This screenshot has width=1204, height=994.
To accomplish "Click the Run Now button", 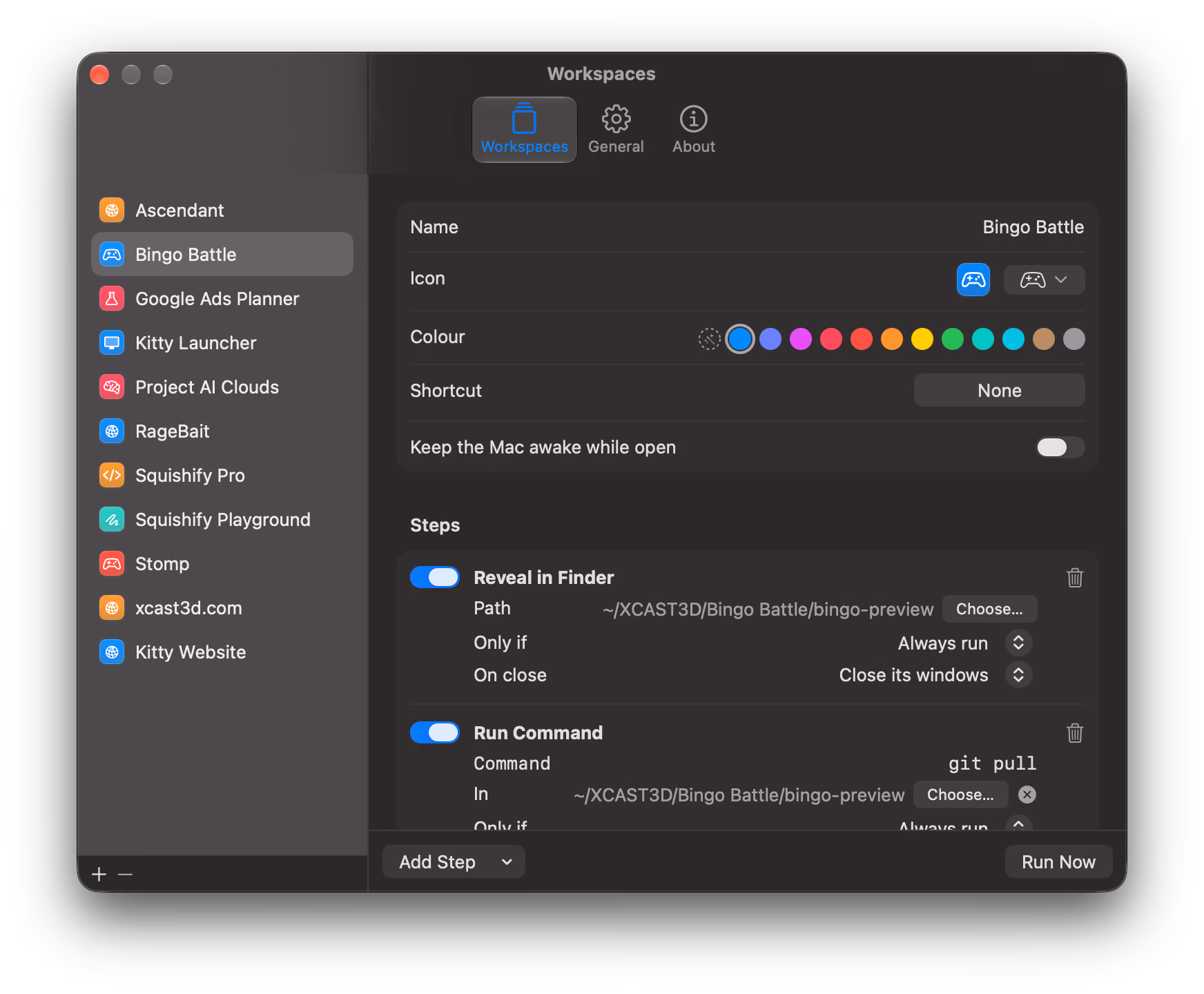I will (x=1058, y=862).
